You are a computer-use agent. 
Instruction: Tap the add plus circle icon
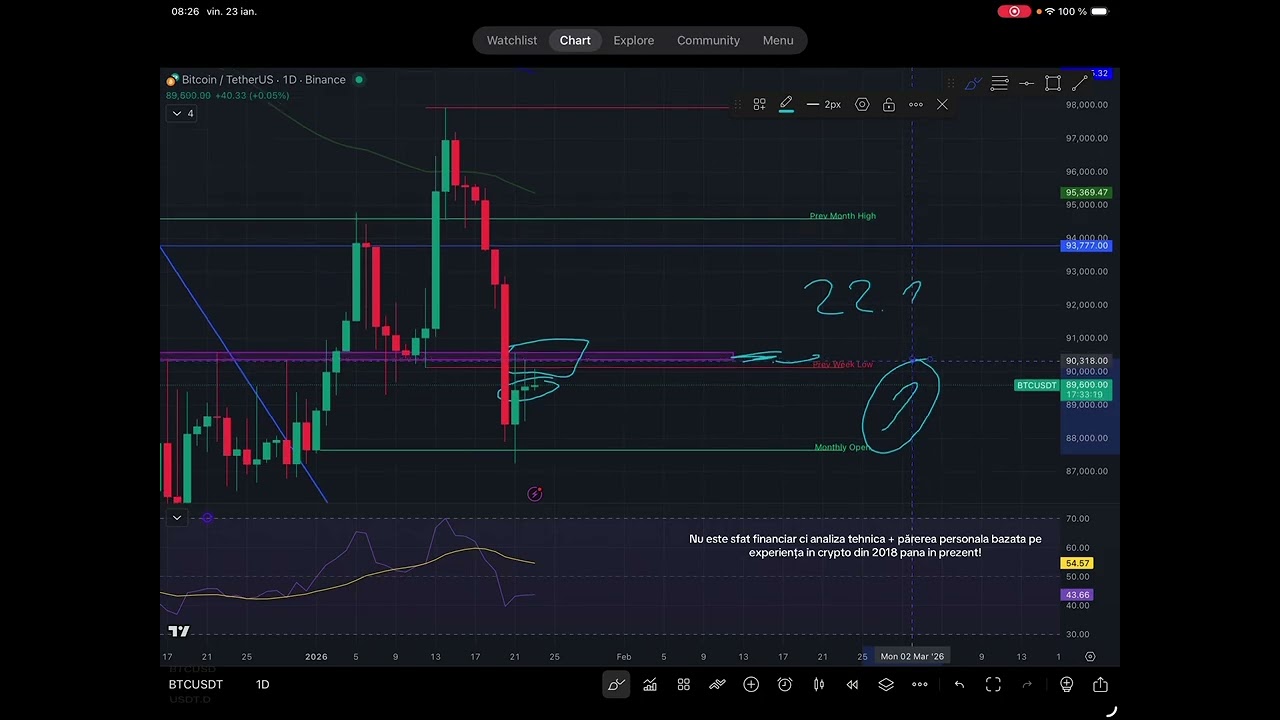click(751, 685)
